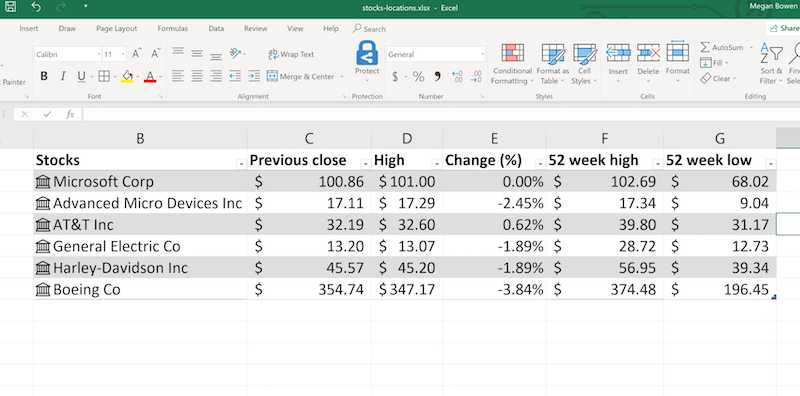Click the Search box in the ribbon
Image resolution: width=800 pixels, height=396 pixels.
[x=369, y=29]
